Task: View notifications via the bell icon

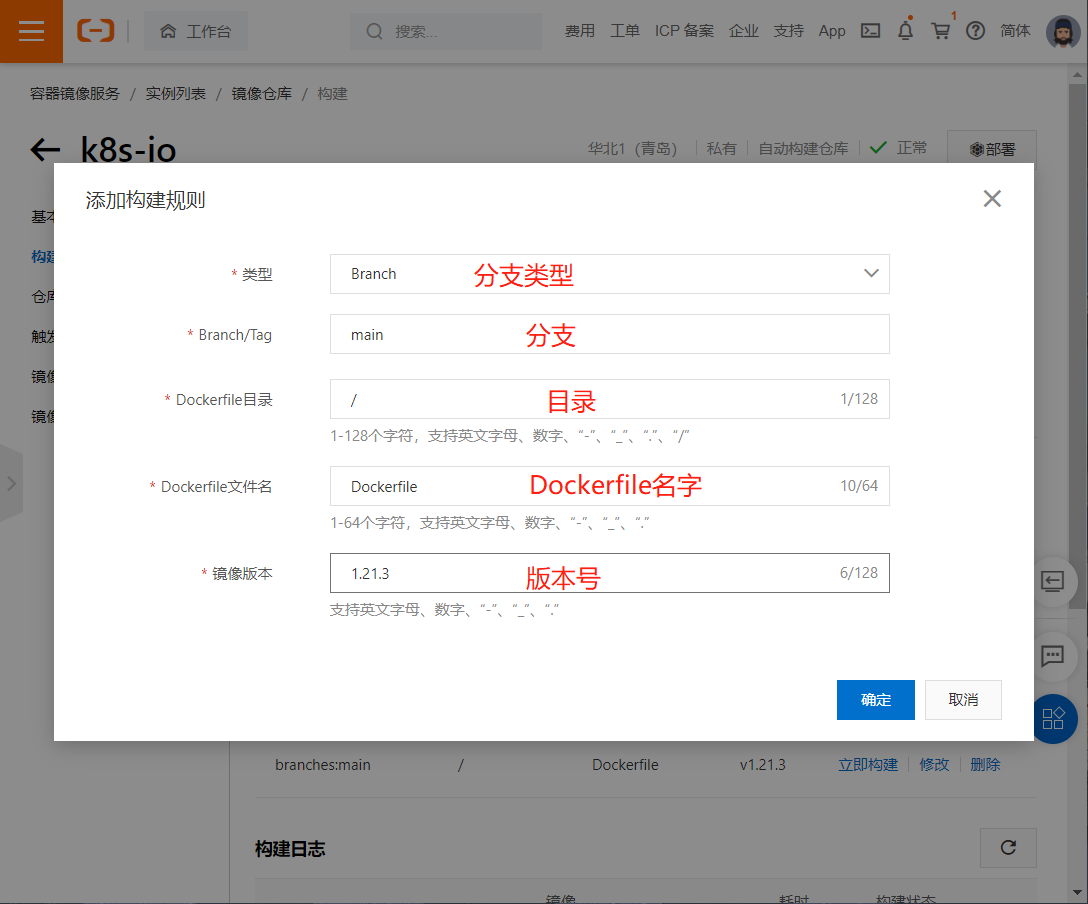Action: pos(907,31)
